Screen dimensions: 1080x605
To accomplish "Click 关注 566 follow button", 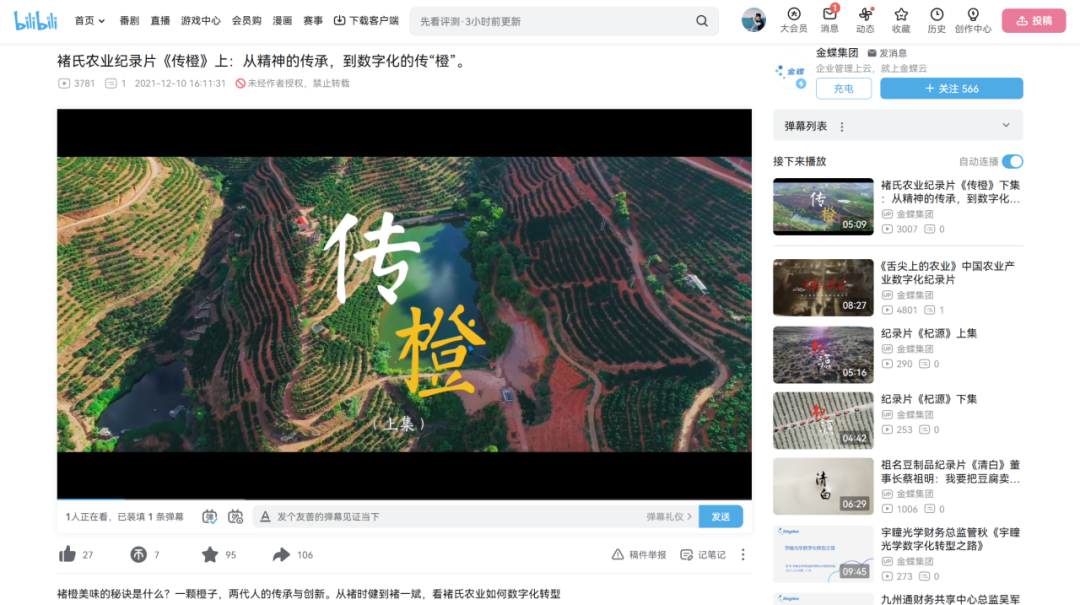I will pos(951,88).
